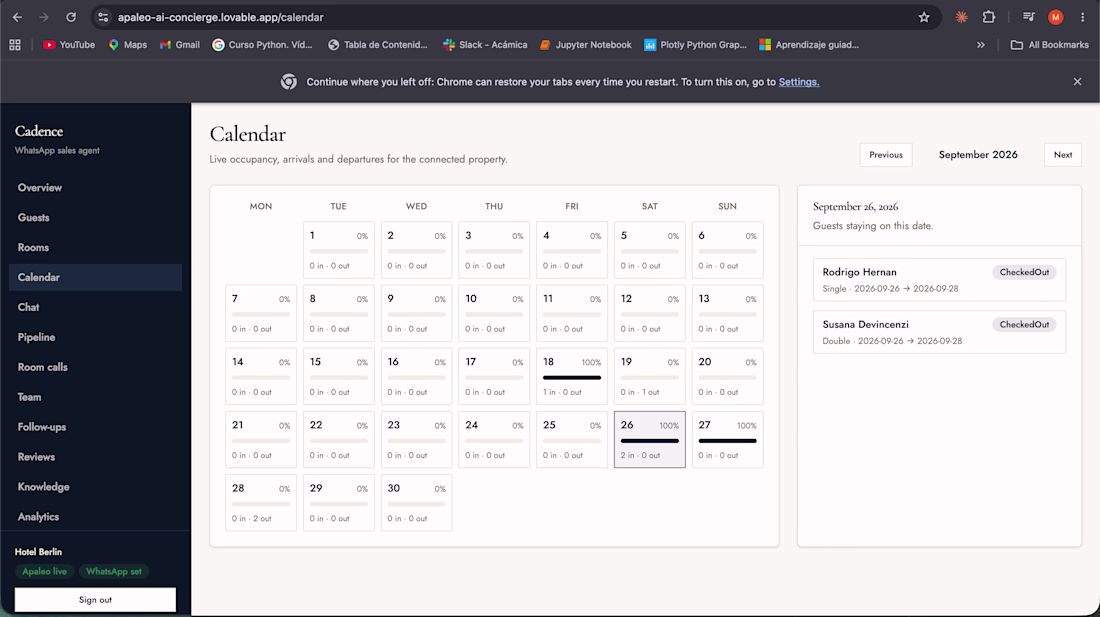This screenshot has height=617, width=1100.
Task: Dismiss the Chrome restore tabs notification
Action: 1077,82
